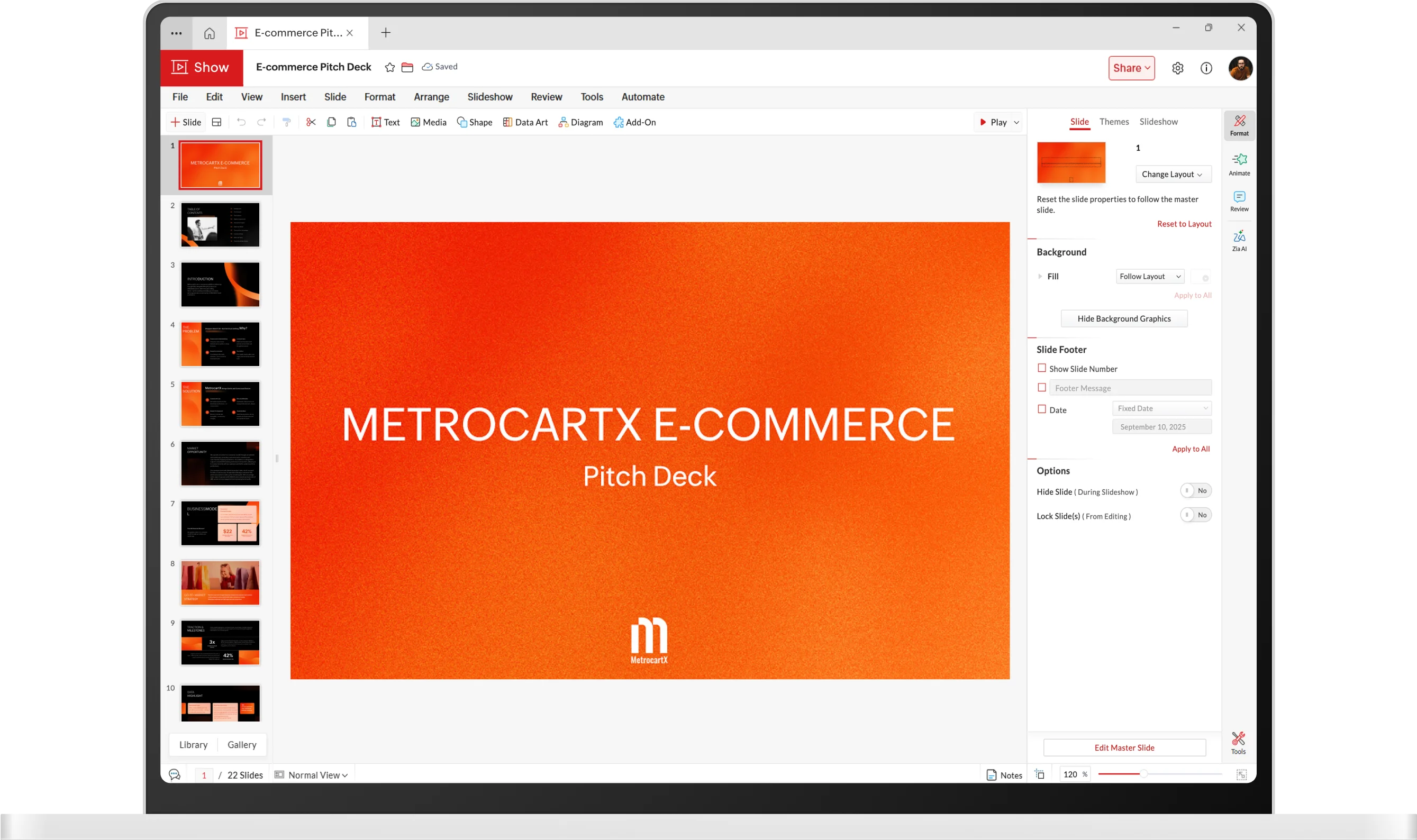
Task: Click the format painter icon
Action: (x=286, y=122)
